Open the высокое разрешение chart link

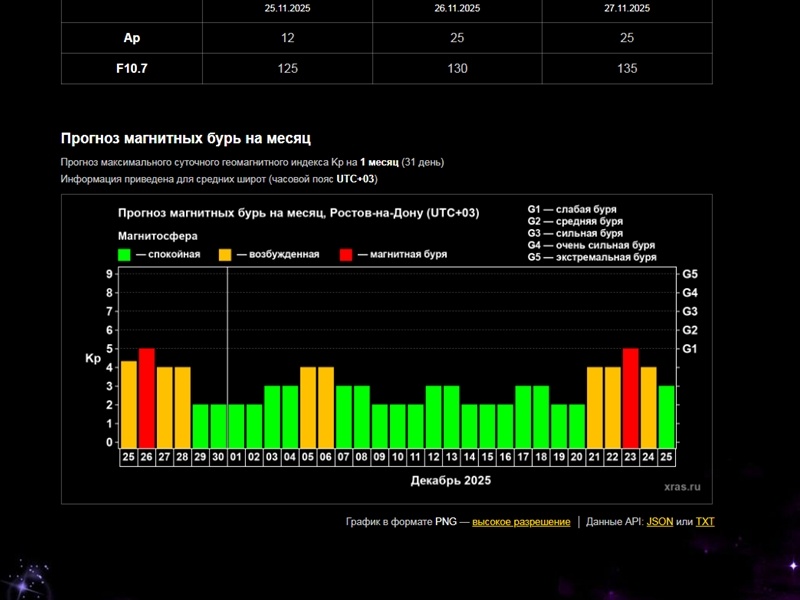pos(521,522)
